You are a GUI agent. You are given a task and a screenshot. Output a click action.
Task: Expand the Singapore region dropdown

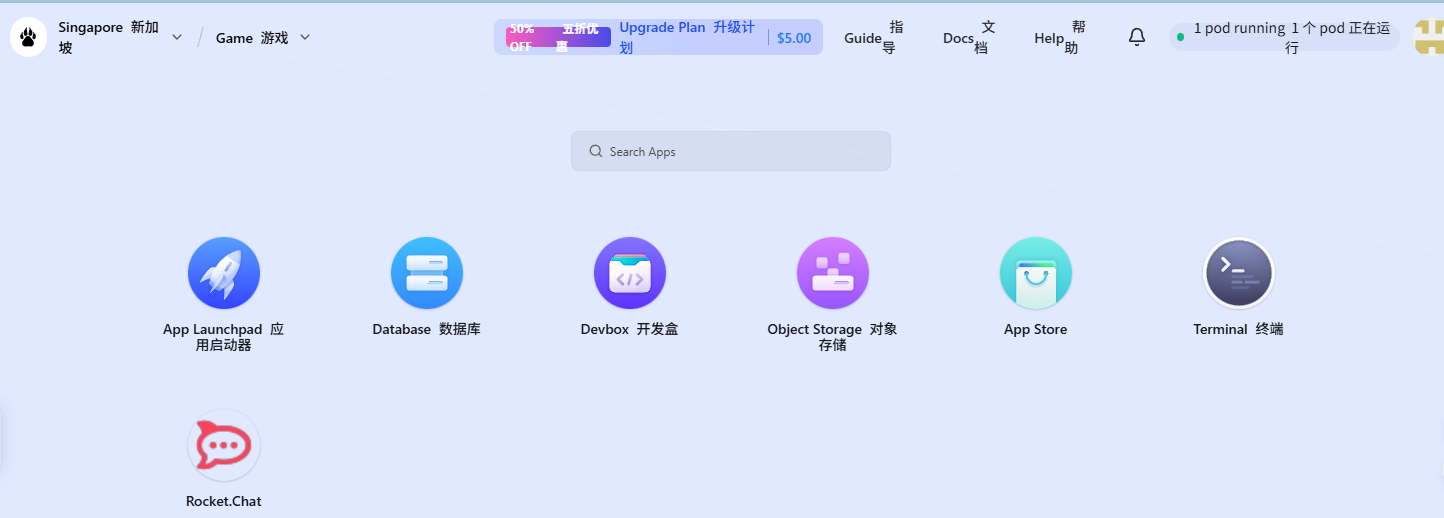coord(177,37)
